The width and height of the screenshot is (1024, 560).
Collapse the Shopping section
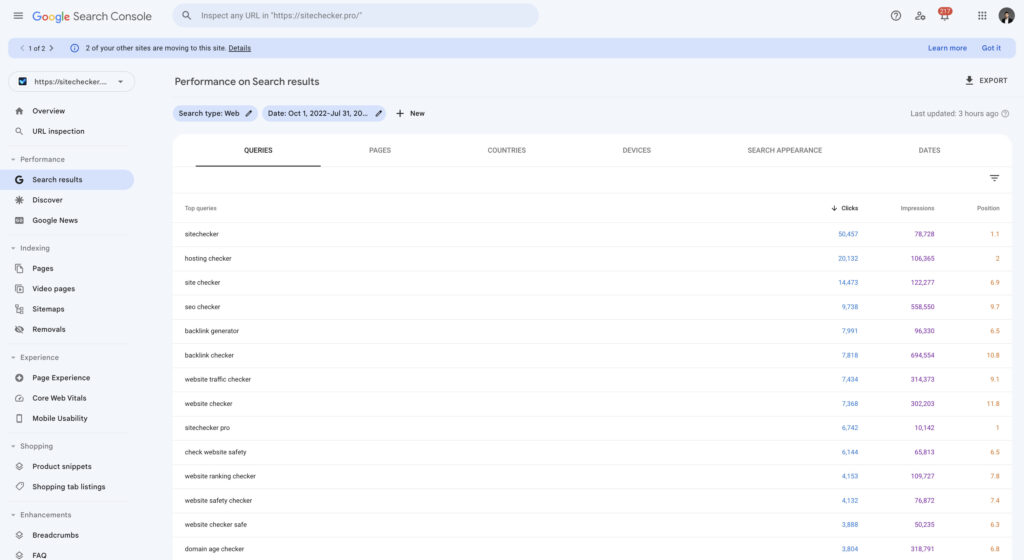click(13, 446)
